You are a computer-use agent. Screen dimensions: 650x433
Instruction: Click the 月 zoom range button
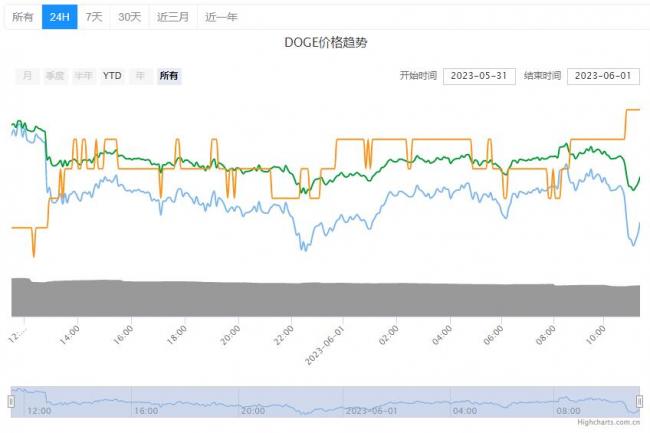click(x=27, y=76)
